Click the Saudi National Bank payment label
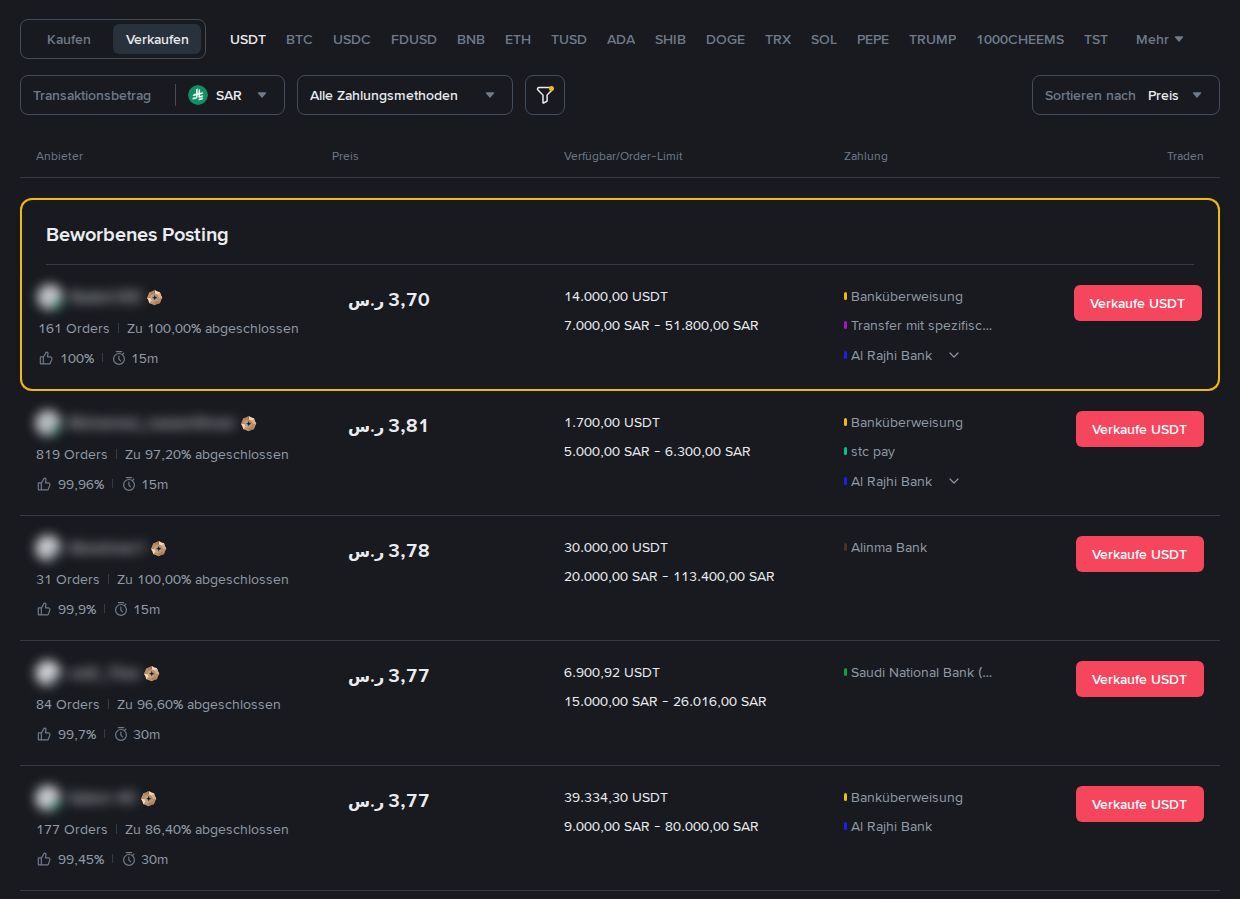The width and height of the screenshot is (1240, 899). (921, 672)
